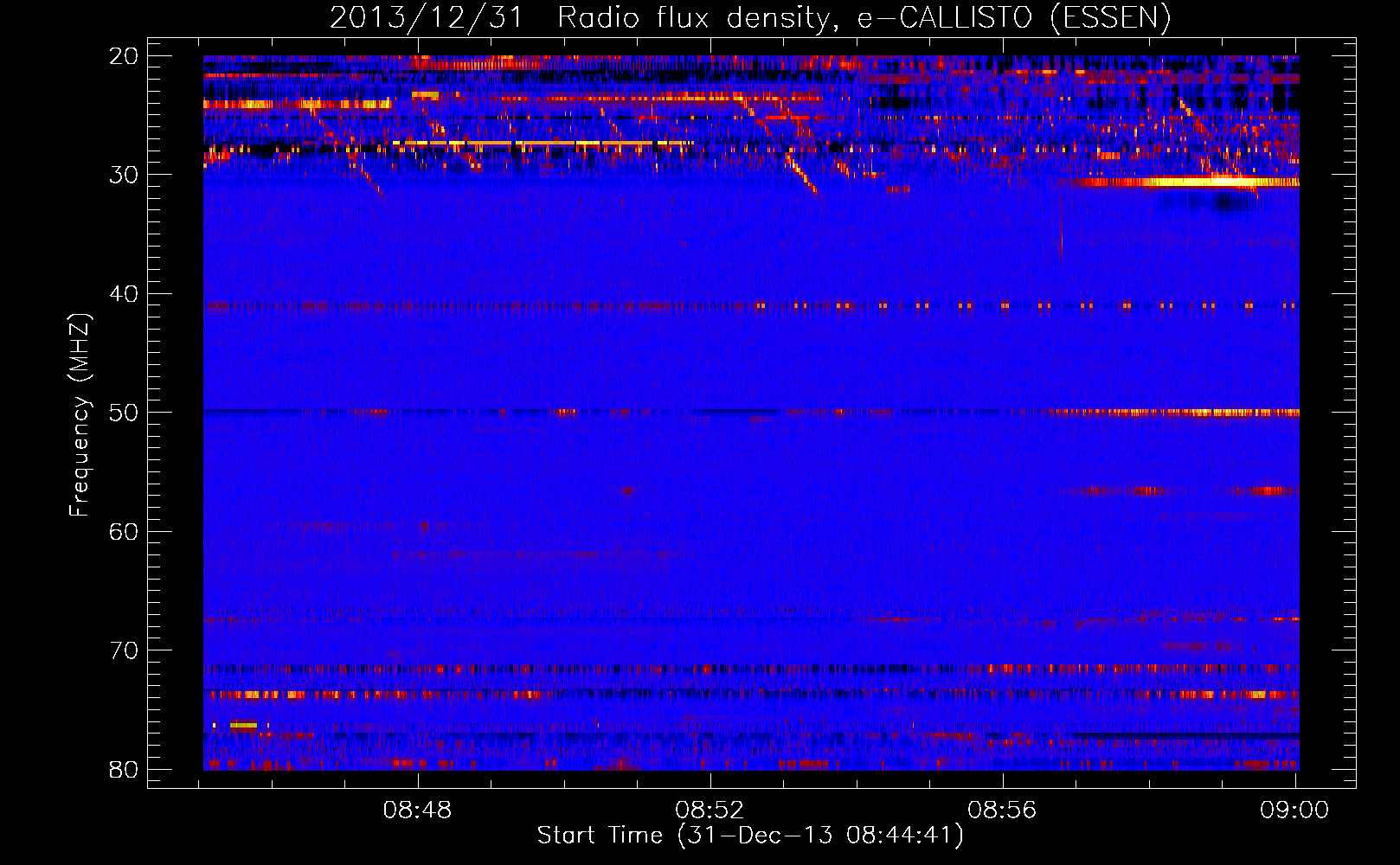Click the long yellow line near 27 MHz
The width and height of the screenshot is (1400, 865).
click(543, 143)
